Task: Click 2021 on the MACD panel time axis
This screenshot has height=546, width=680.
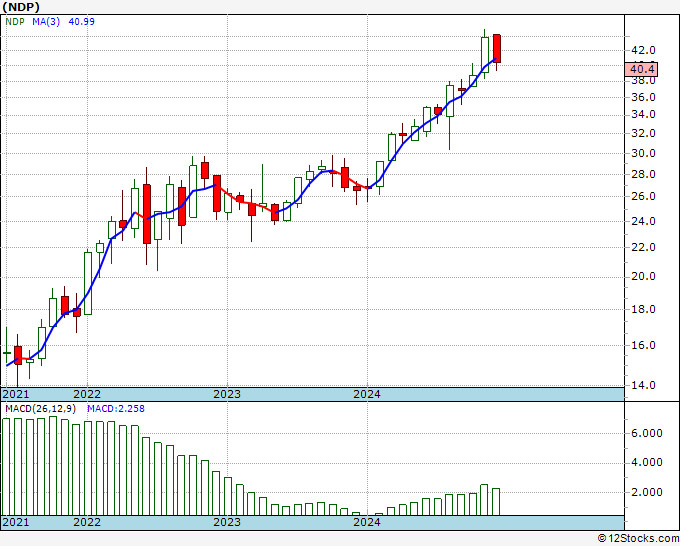Action: (x=16, y=522)
